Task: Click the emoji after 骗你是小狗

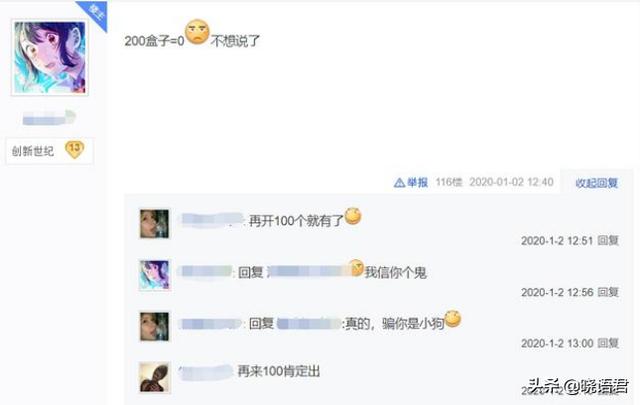Action: tap(453, 319)
